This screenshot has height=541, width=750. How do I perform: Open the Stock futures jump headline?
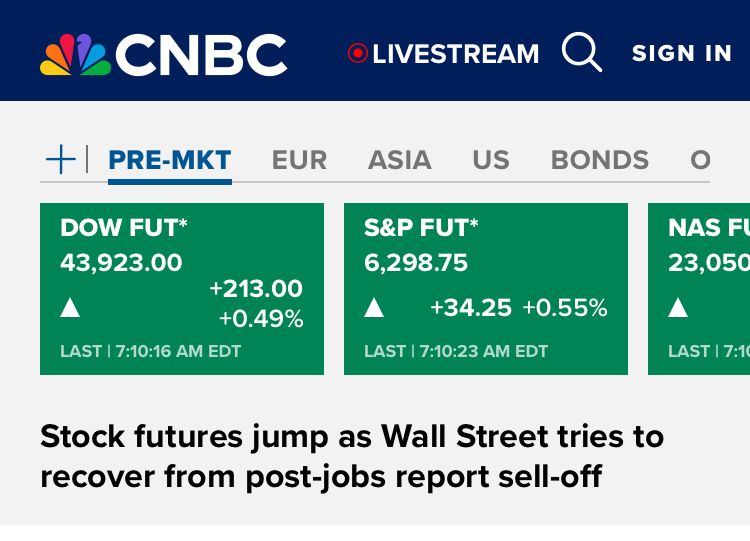[x=352, y=456]
